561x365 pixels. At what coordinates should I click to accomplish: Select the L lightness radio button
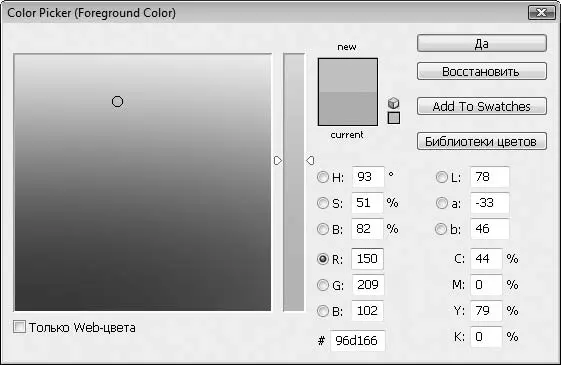pos(442,177)
